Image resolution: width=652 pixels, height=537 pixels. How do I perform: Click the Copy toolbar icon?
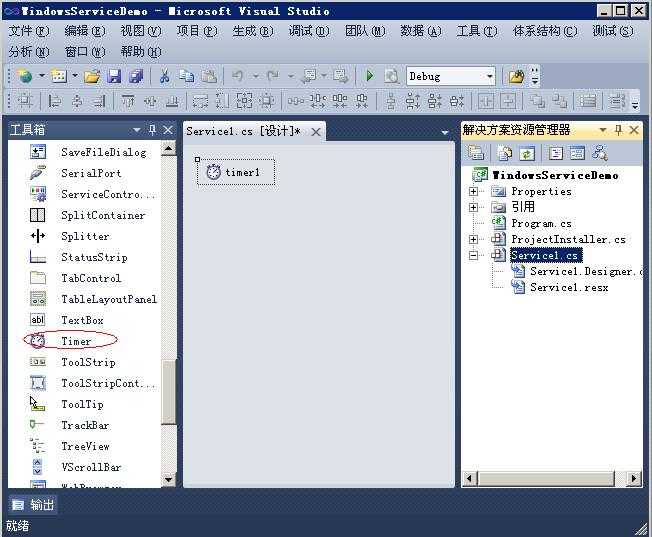pyautogui.click(x=186, y=77)
